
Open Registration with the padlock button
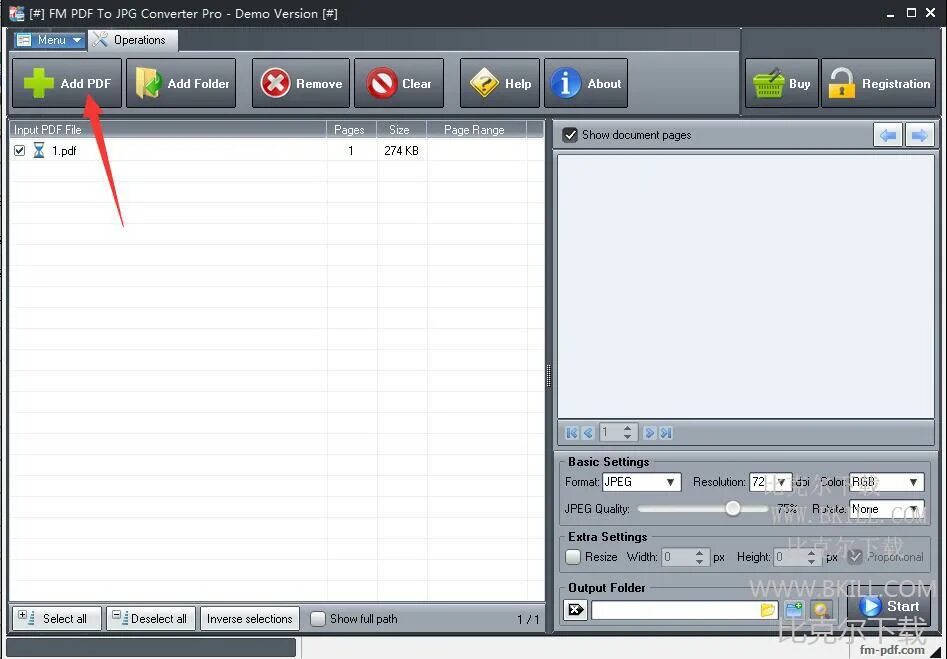point(878,83)
